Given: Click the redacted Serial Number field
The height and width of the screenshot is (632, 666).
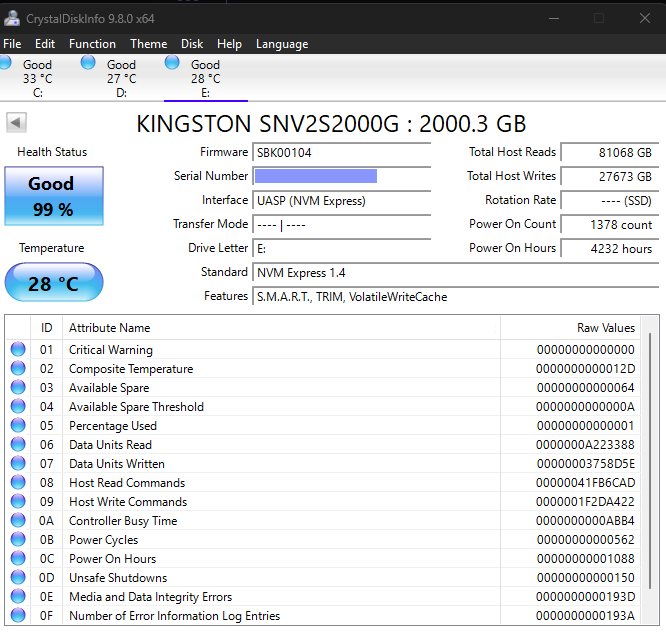Looking at the screenshot, I should pyautogui.click(x=342, y=176).
